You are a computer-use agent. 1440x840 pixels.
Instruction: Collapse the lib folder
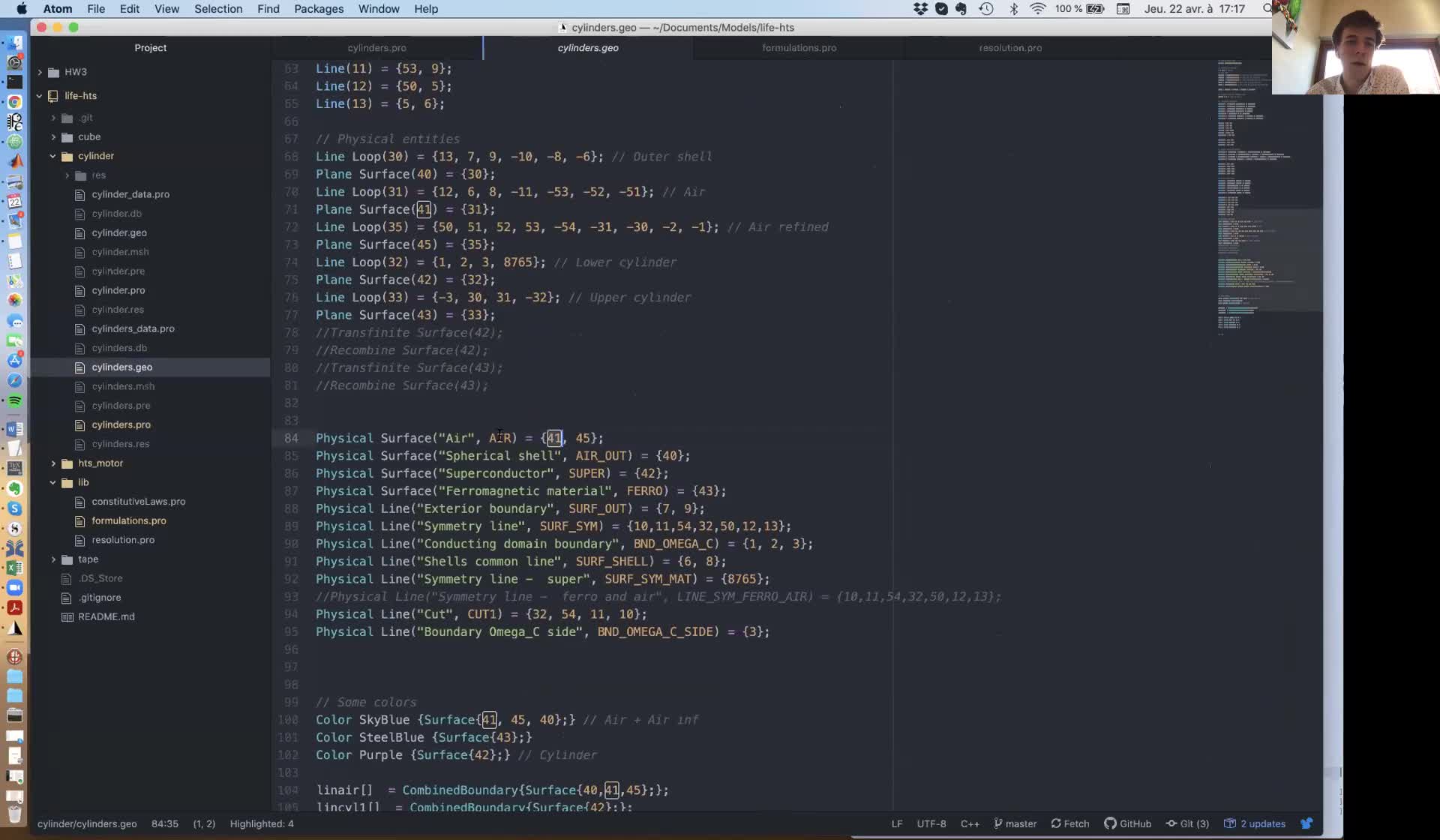tap(82, 482)
